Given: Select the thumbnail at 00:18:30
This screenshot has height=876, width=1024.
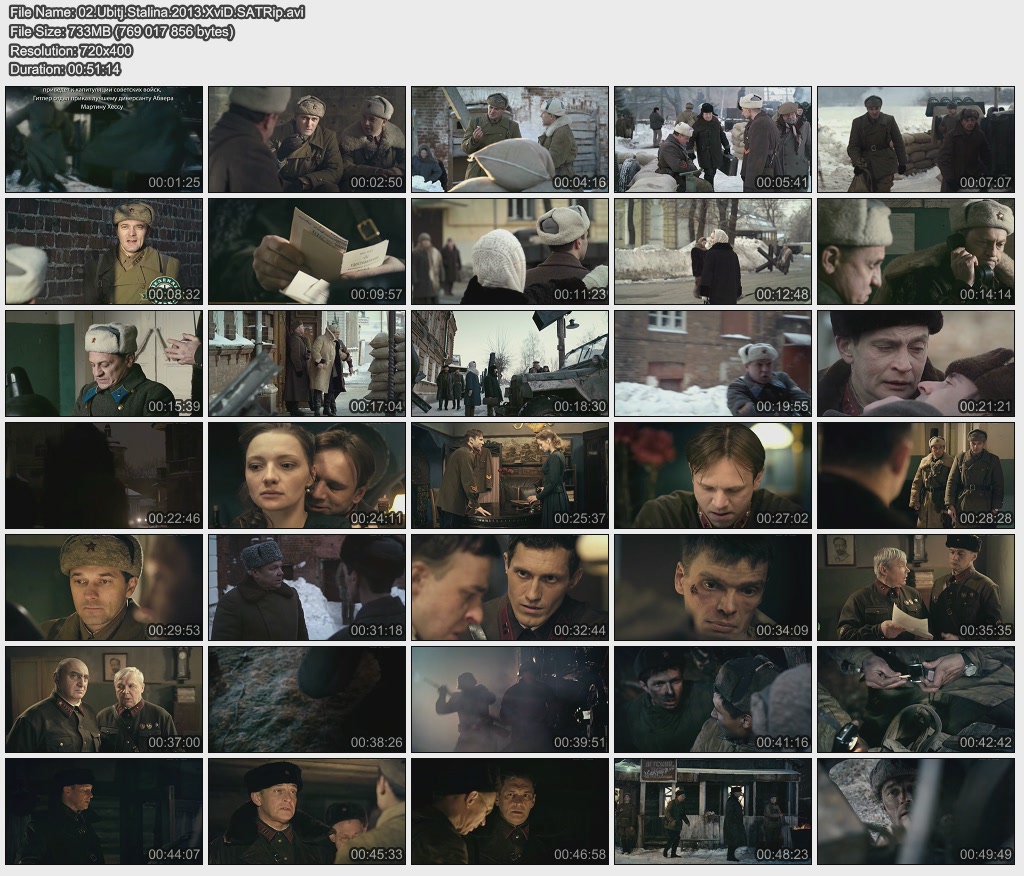Looking at the screenshot, I should [510, 363].
